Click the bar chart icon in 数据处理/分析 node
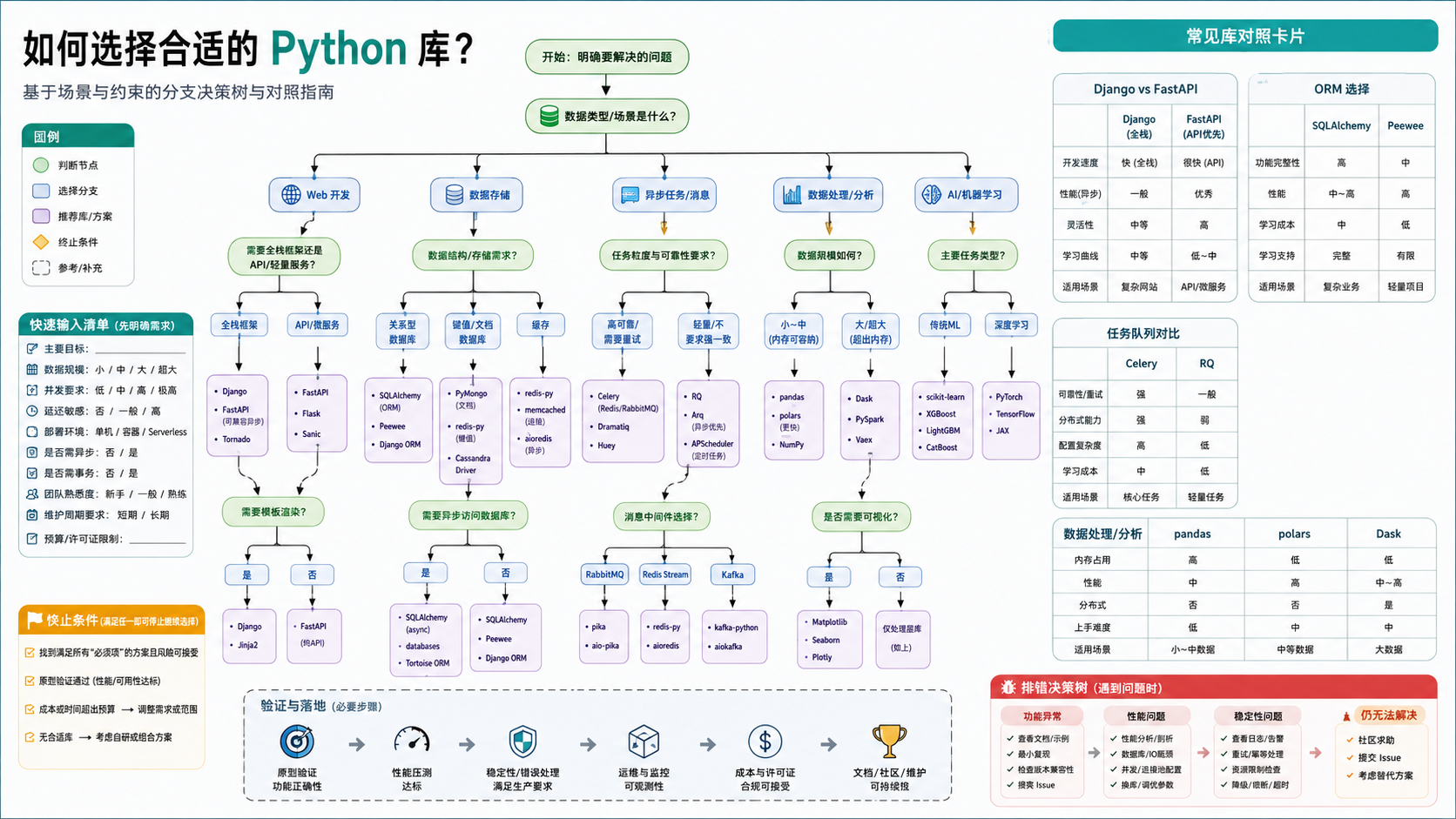 792,194
